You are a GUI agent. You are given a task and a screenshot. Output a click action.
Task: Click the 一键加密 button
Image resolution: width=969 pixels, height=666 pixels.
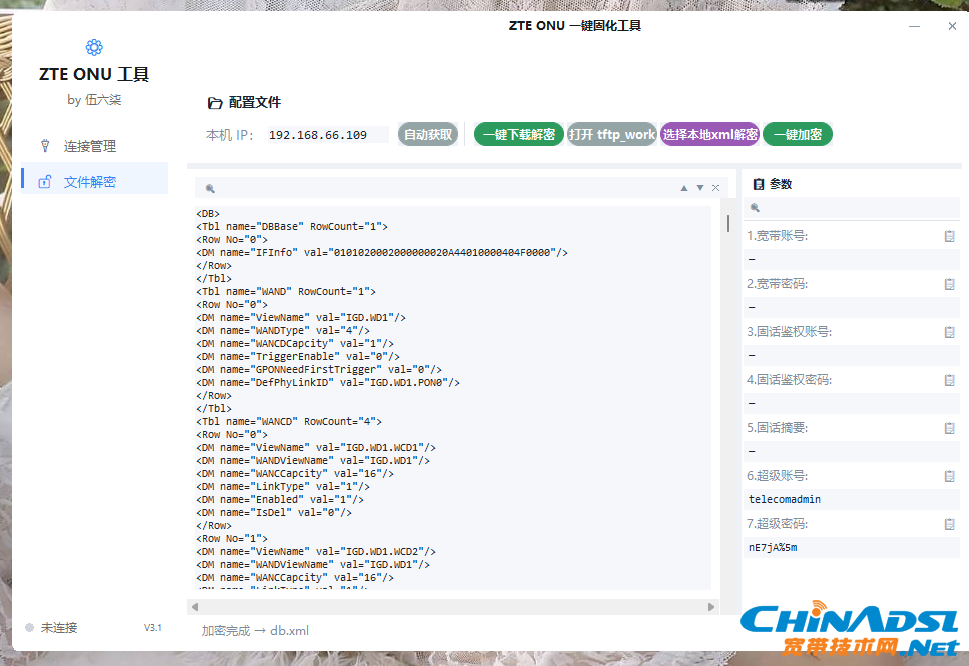point(798,134)
